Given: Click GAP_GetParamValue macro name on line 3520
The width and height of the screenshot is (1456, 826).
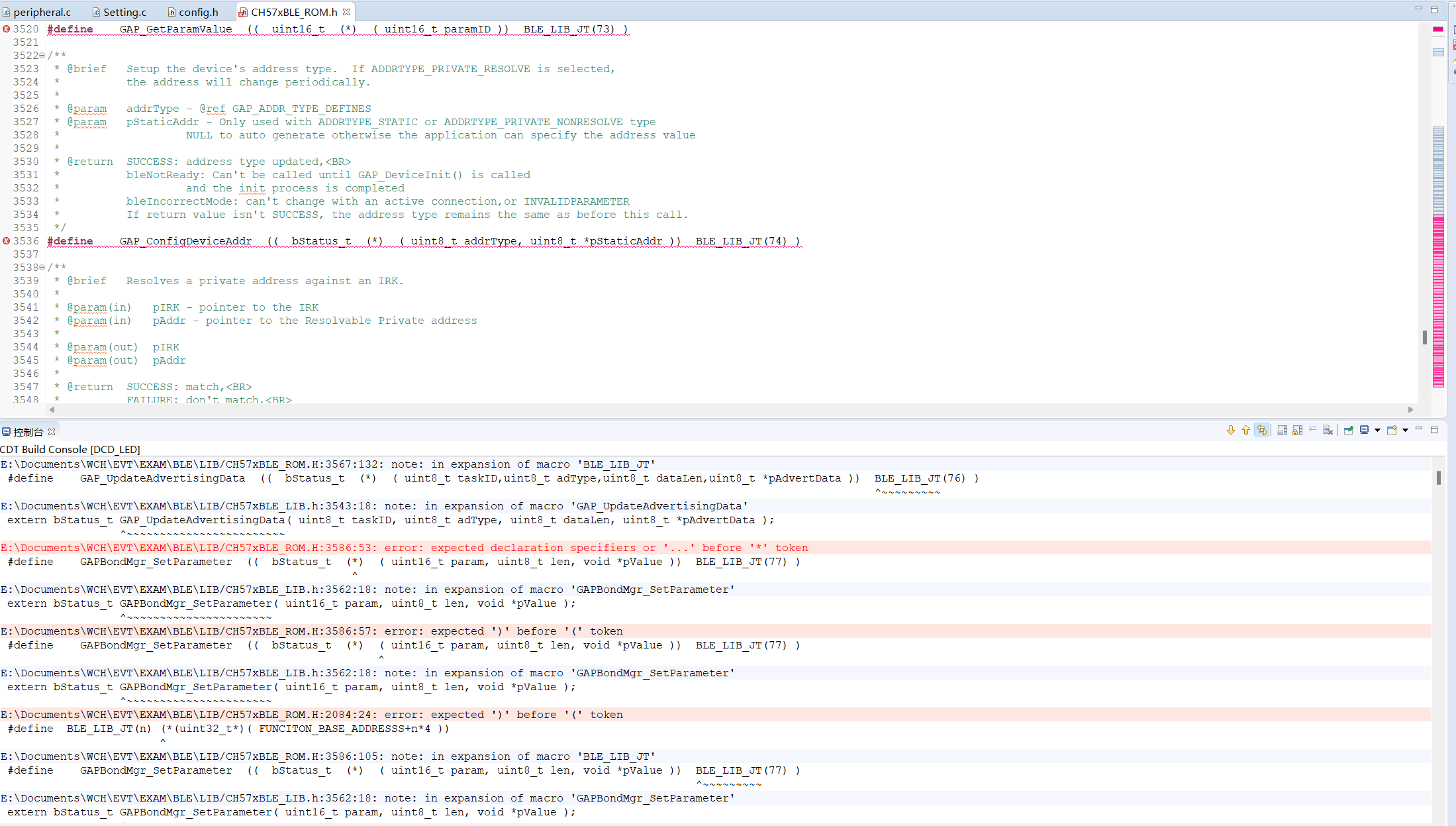Looking at the screenshot, I should (175, 29).
